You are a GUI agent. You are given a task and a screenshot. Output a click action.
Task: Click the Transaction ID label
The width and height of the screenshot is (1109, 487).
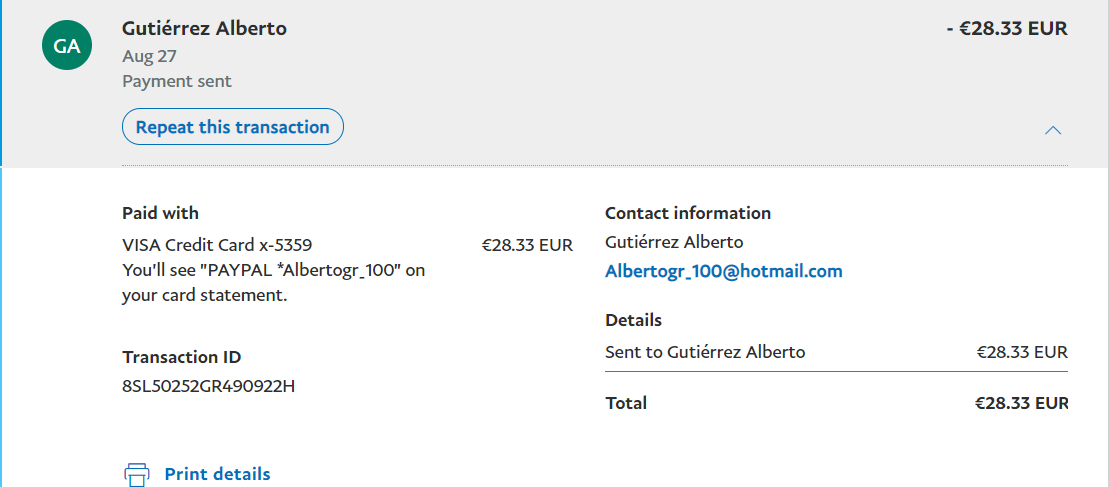(181, 357)
